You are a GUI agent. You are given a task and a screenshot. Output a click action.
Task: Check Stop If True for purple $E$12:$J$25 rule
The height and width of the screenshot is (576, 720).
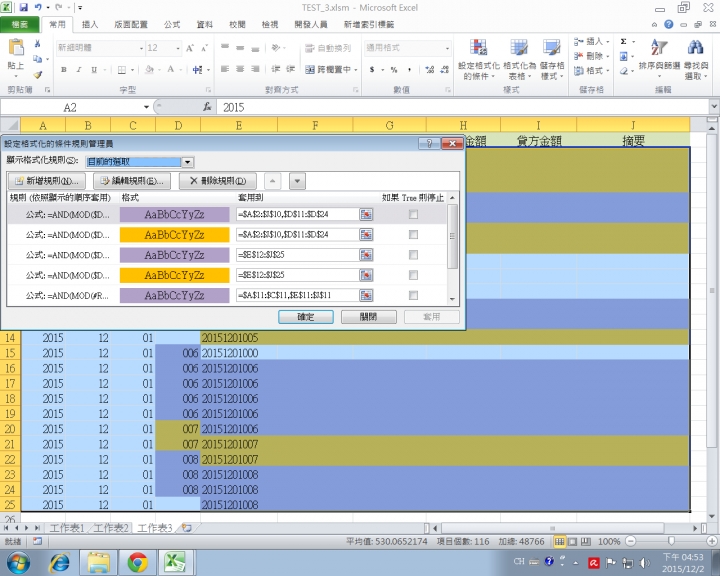(413, 254)
